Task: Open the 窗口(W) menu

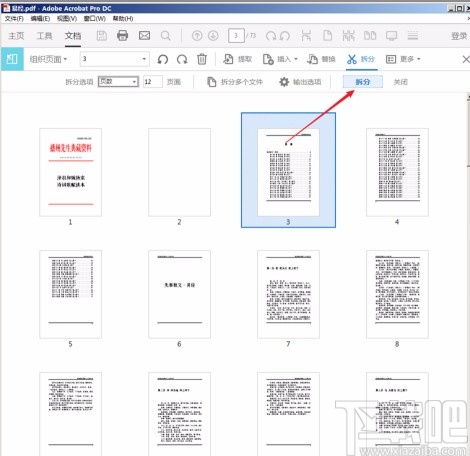Action: (x=94, y=18)
